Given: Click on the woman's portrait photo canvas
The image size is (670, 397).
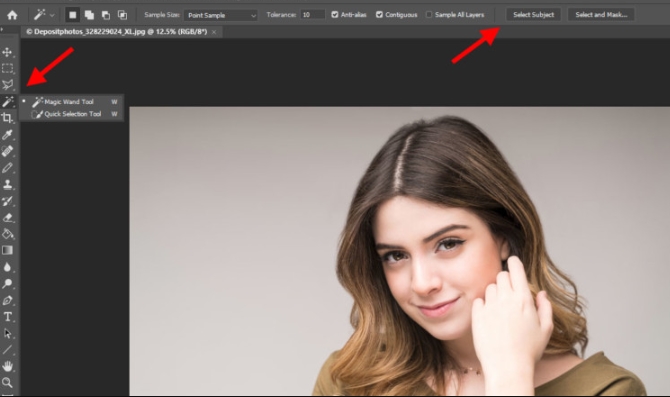Looking at the screenshot, I should click(400, 251).
